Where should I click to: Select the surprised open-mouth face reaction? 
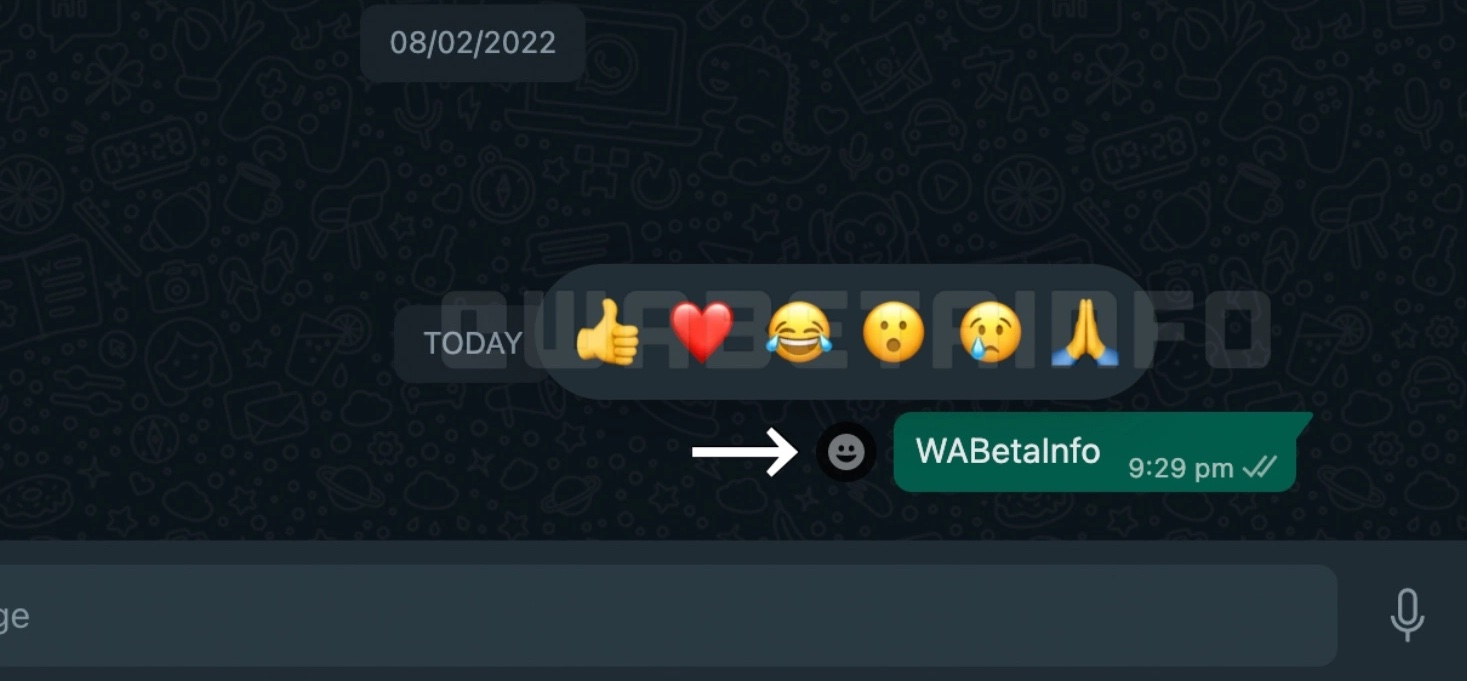point(892,332)
